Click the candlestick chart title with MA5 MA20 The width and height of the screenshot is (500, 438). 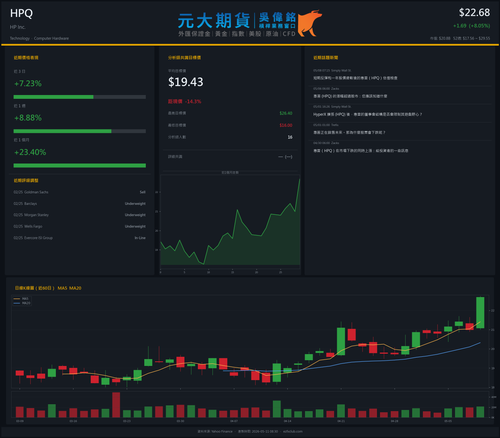coord(48,288)
